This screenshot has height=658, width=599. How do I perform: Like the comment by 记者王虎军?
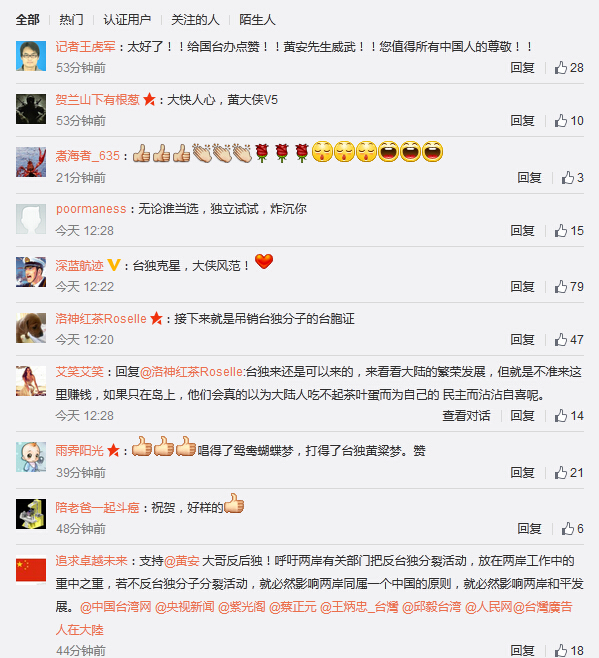(569, 68)
